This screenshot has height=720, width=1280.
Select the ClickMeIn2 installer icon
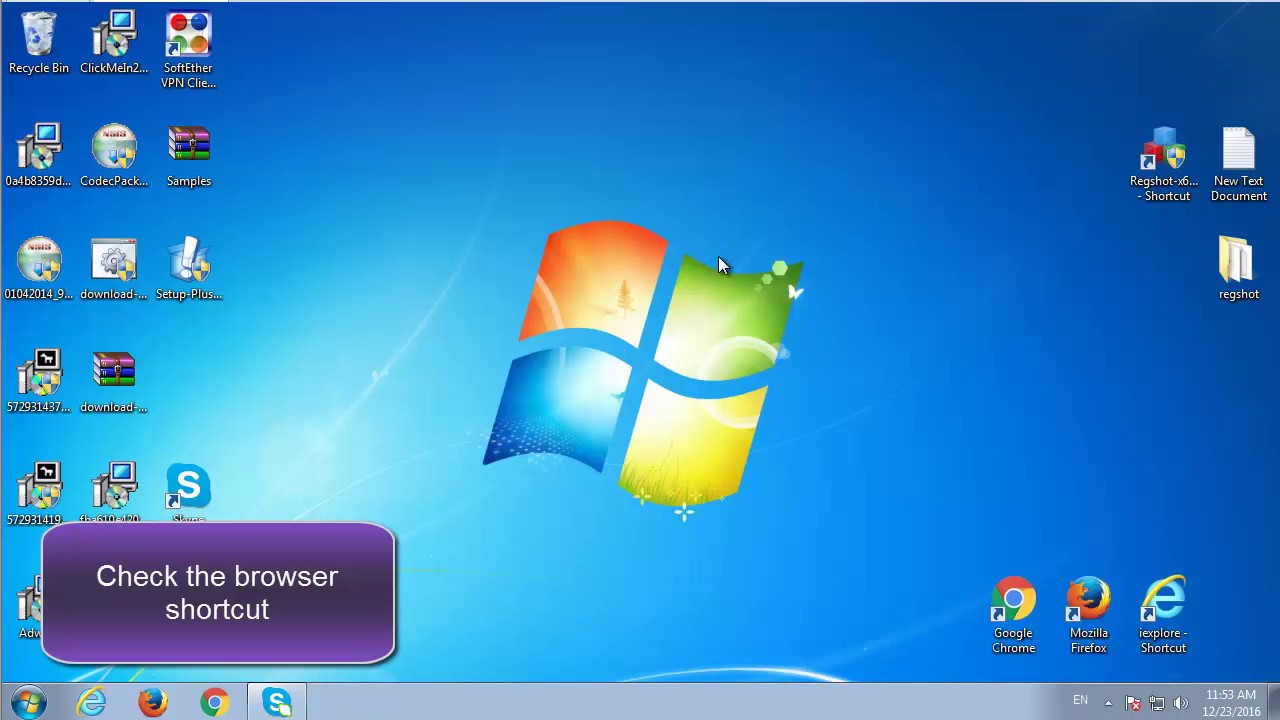(114, 43)
